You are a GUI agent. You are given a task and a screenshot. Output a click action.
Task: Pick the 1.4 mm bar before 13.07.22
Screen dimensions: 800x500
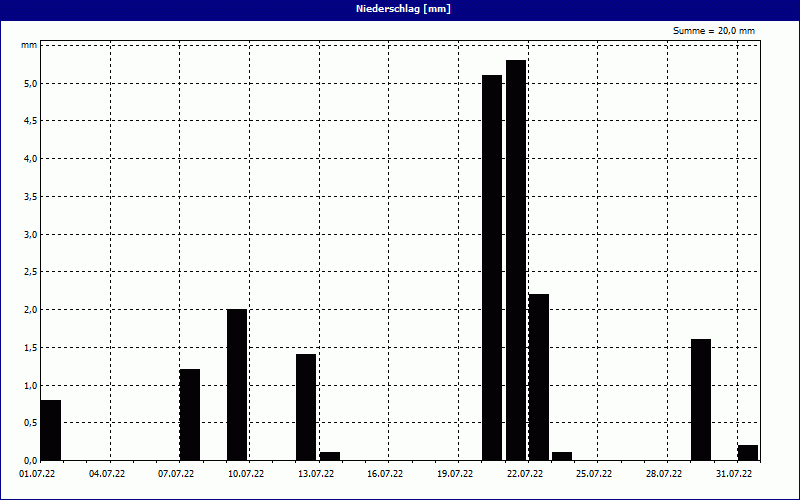306,407
